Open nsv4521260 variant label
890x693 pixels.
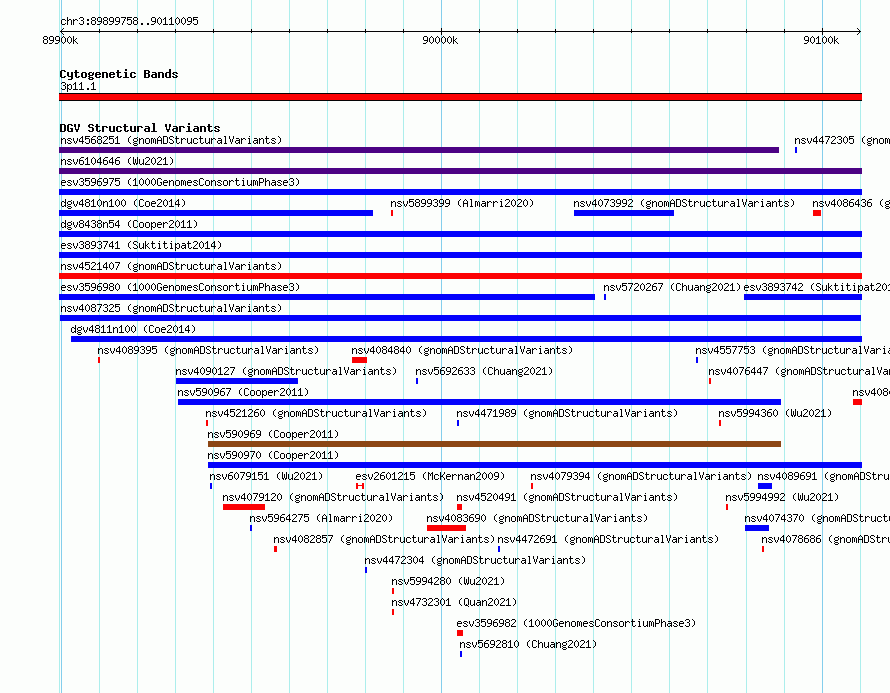(316, 413)
